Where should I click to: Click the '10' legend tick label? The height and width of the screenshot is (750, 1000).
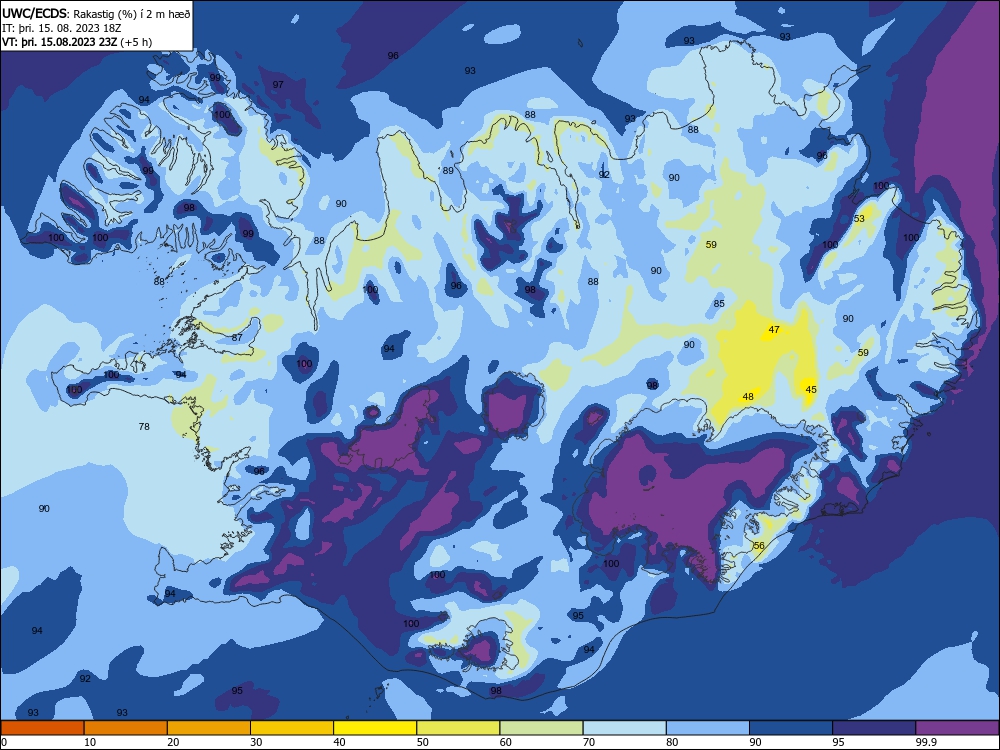click(x=90, y=742)
